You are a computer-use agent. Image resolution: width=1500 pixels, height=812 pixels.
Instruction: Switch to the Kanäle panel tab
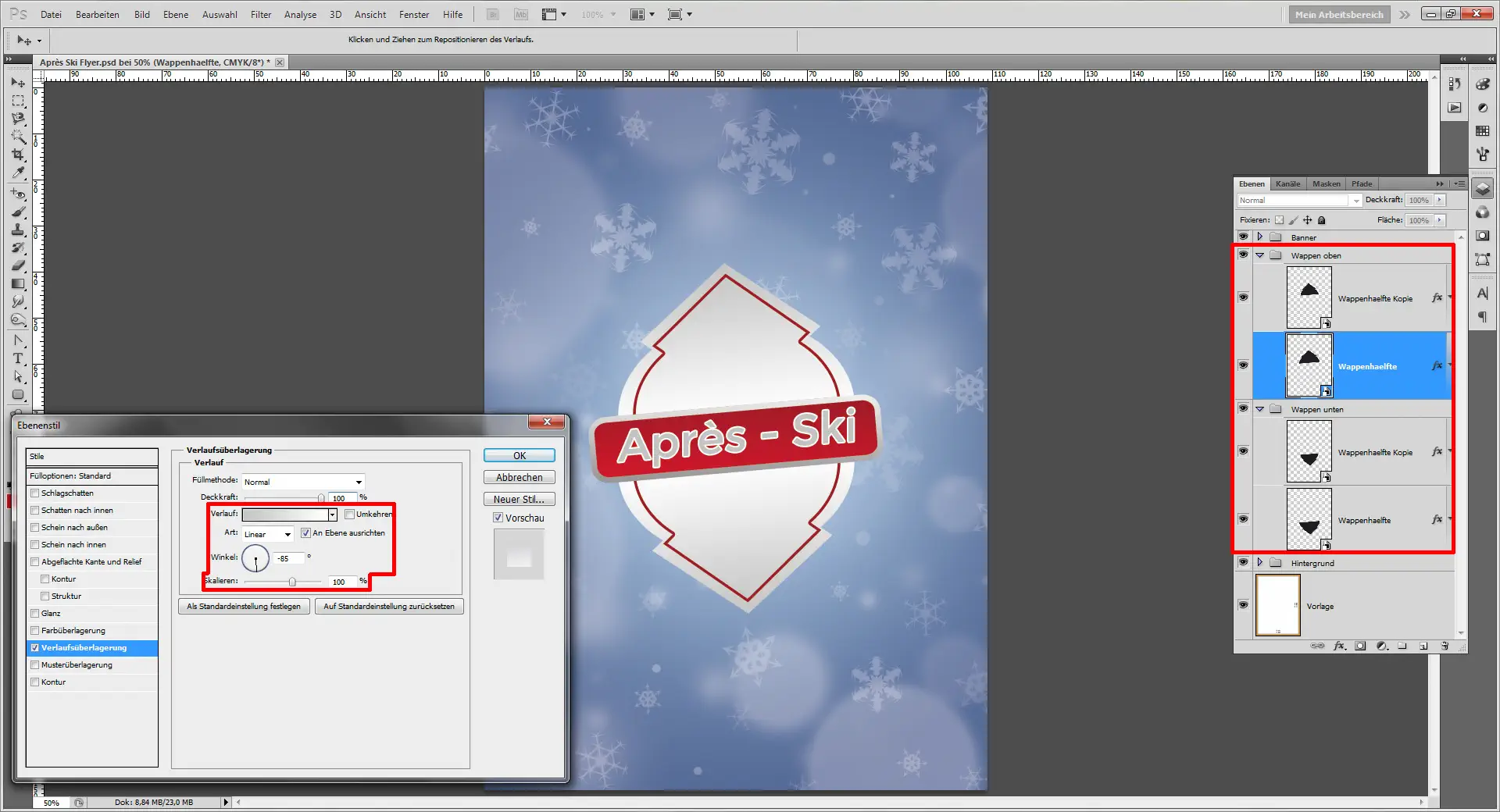tap(1287, 183)
